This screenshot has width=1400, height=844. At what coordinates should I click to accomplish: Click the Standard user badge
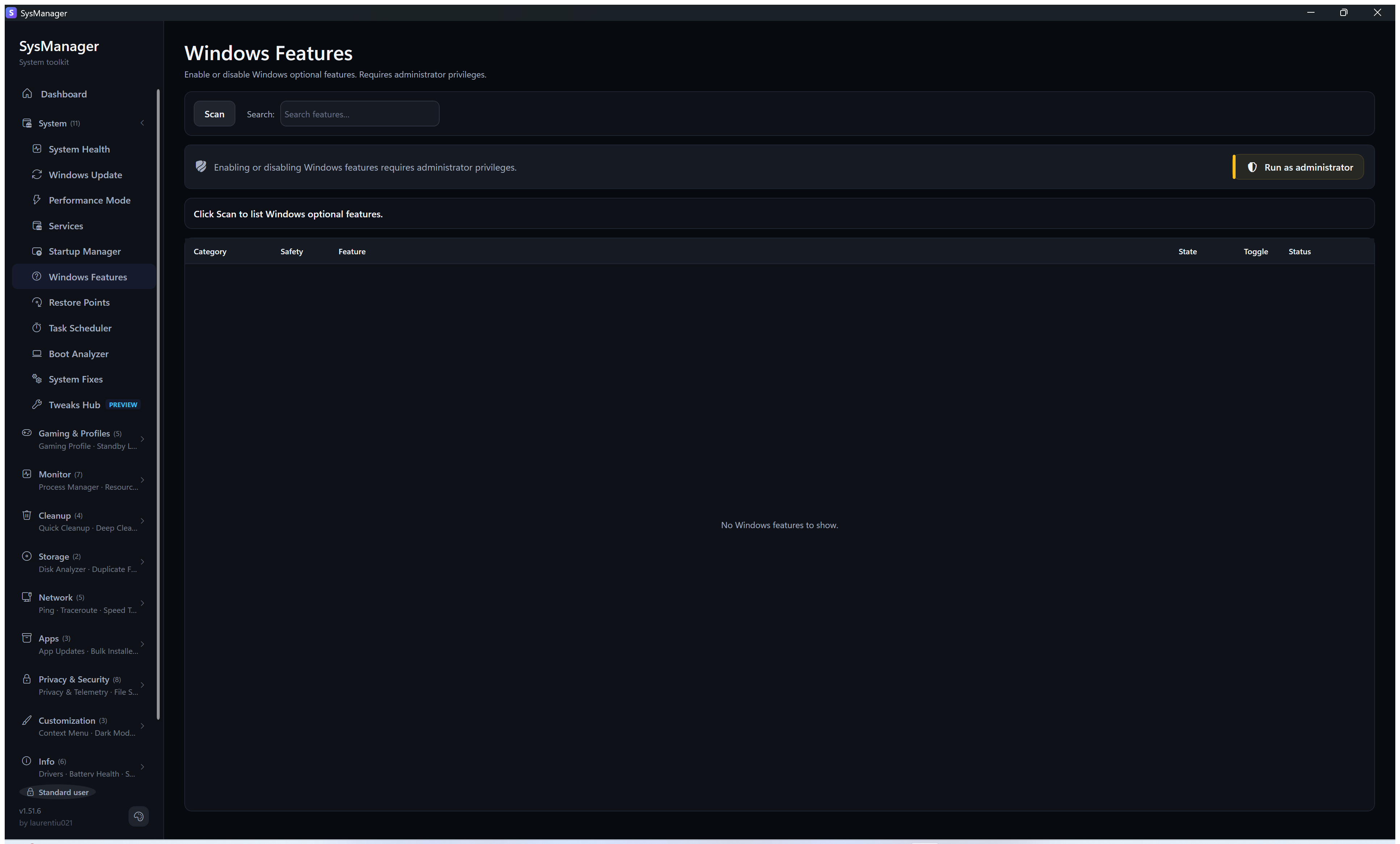point(58,792)
